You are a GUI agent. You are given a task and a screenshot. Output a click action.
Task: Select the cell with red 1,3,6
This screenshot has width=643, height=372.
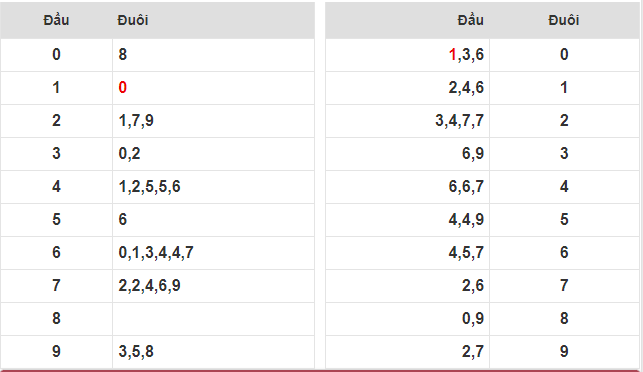tap(408, 55)
